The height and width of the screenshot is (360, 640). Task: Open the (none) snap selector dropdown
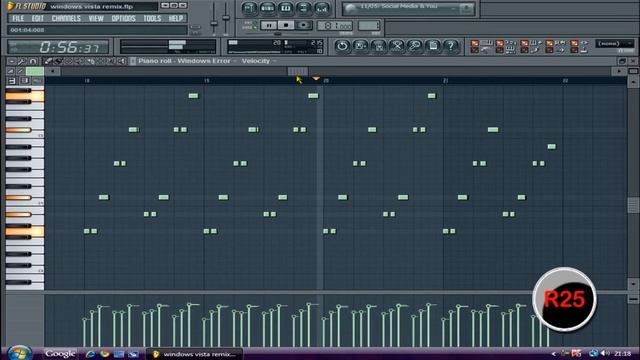coord(615,44)
